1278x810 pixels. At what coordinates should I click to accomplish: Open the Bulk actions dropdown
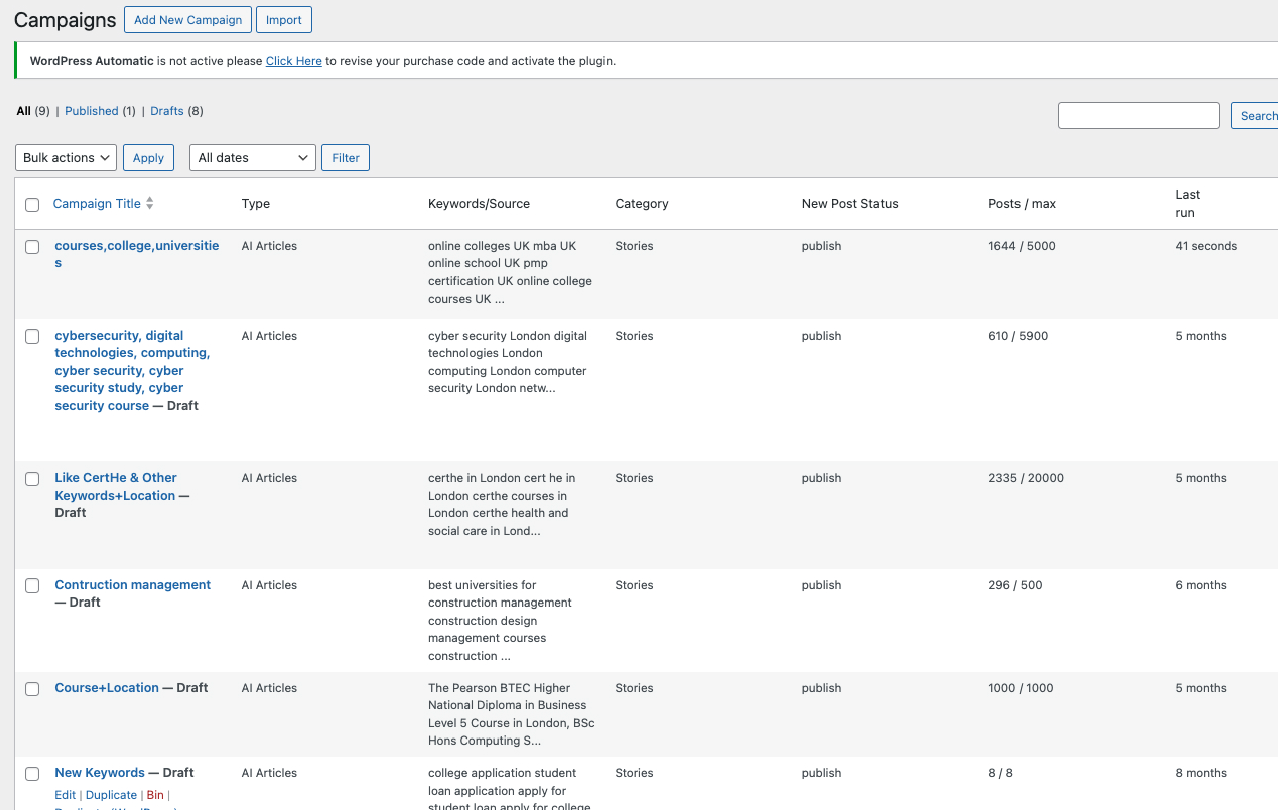coord(66,158)
